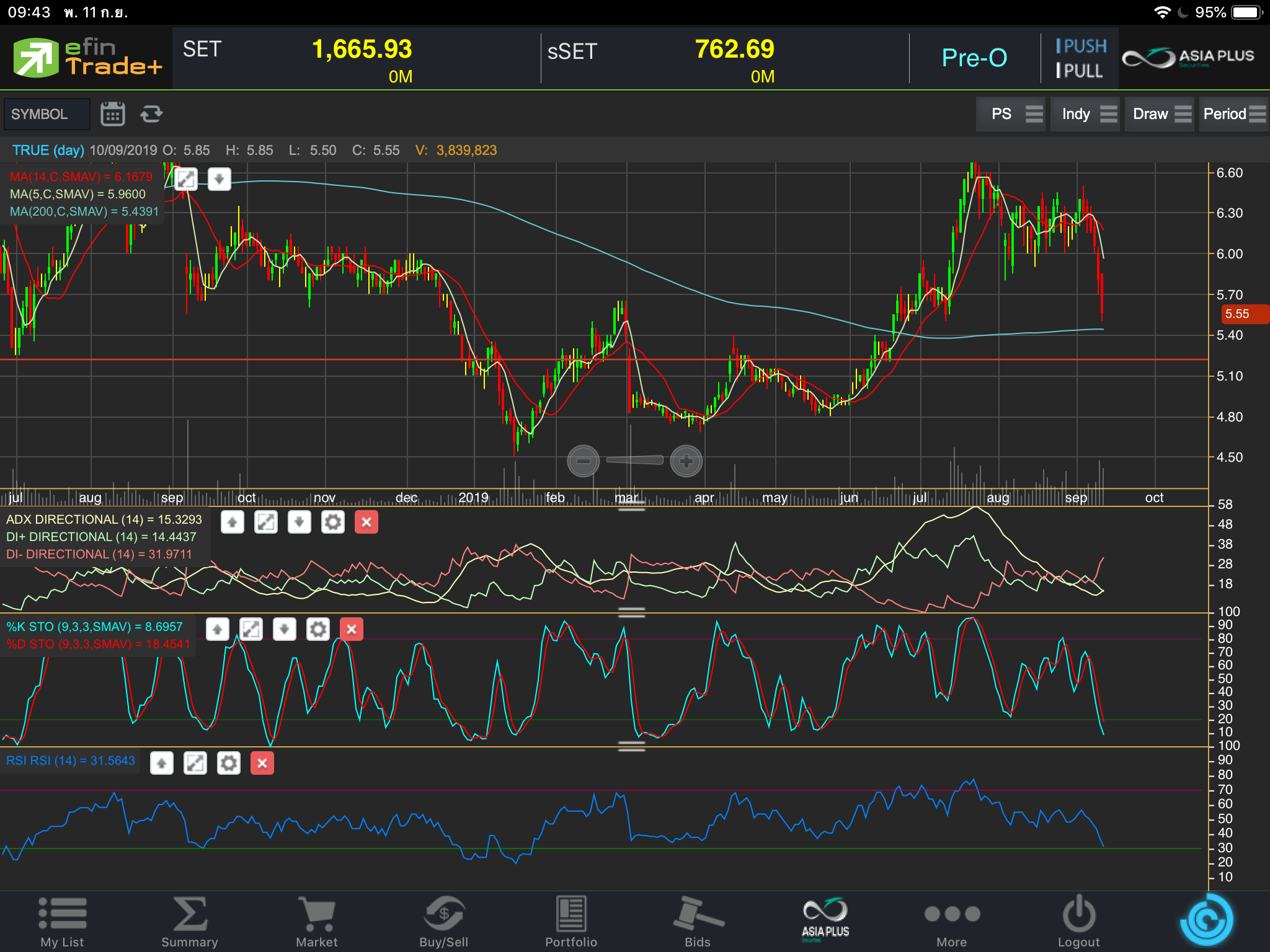Move STO indicator panel down
1270x952 pixels.
(x=285, y=629)
